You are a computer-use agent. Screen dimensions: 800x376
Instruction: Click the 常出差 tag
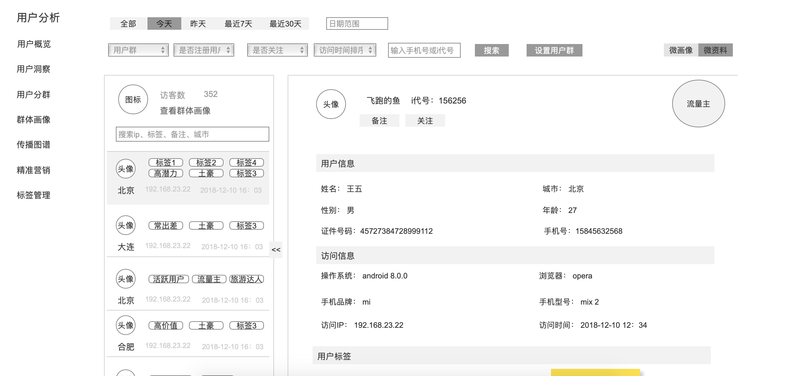click(165, 225)
